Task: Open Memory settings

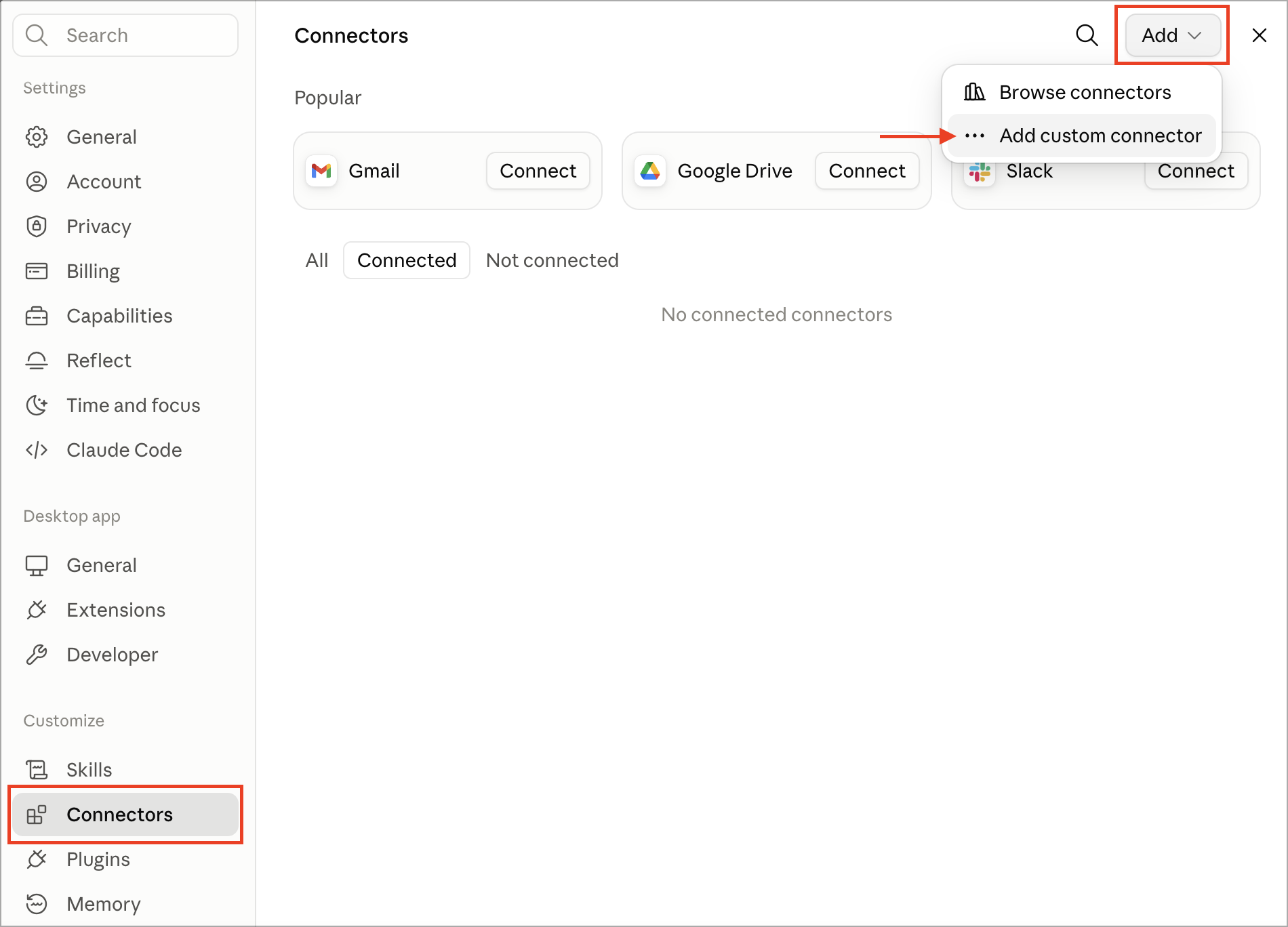Action: pos(125,904)
